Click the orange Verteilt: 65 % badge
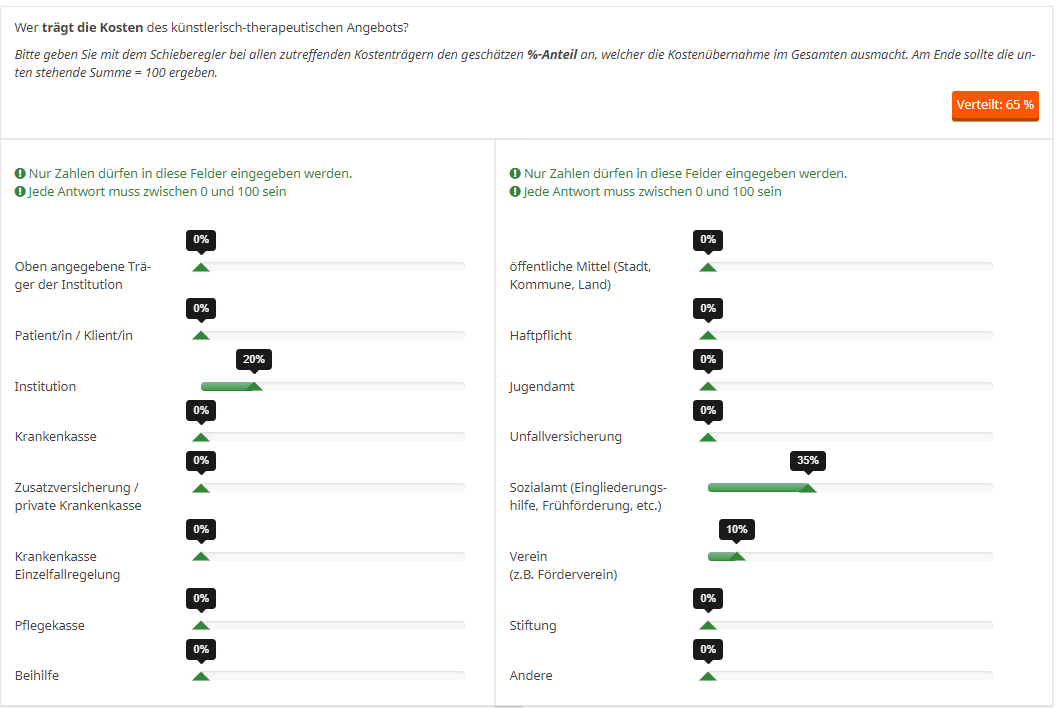This screenshot has width=1060, height=708. point(995,105)
